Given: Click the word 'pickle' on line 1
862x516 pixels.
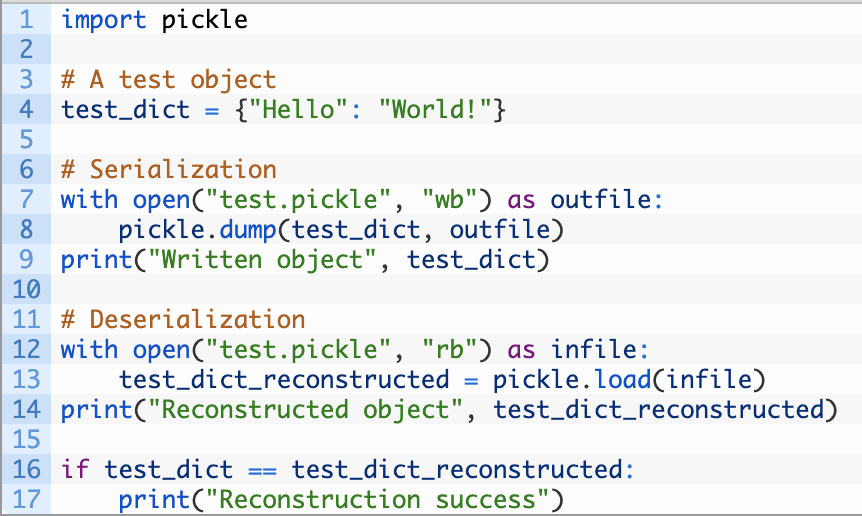Looking at the screenshot, I should coord(205,19).
